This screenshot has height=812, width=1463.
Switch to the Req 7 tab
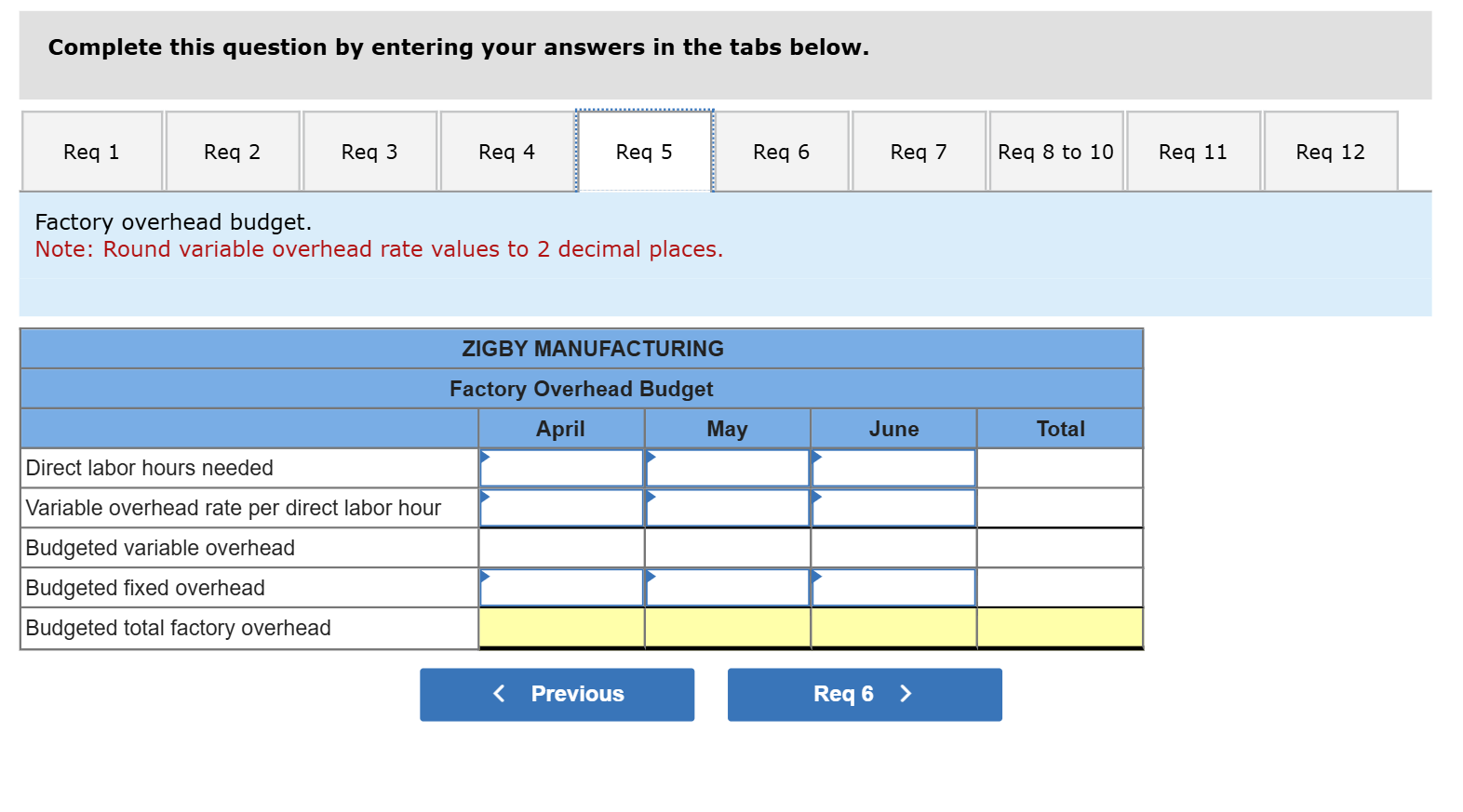pos(919,151)
